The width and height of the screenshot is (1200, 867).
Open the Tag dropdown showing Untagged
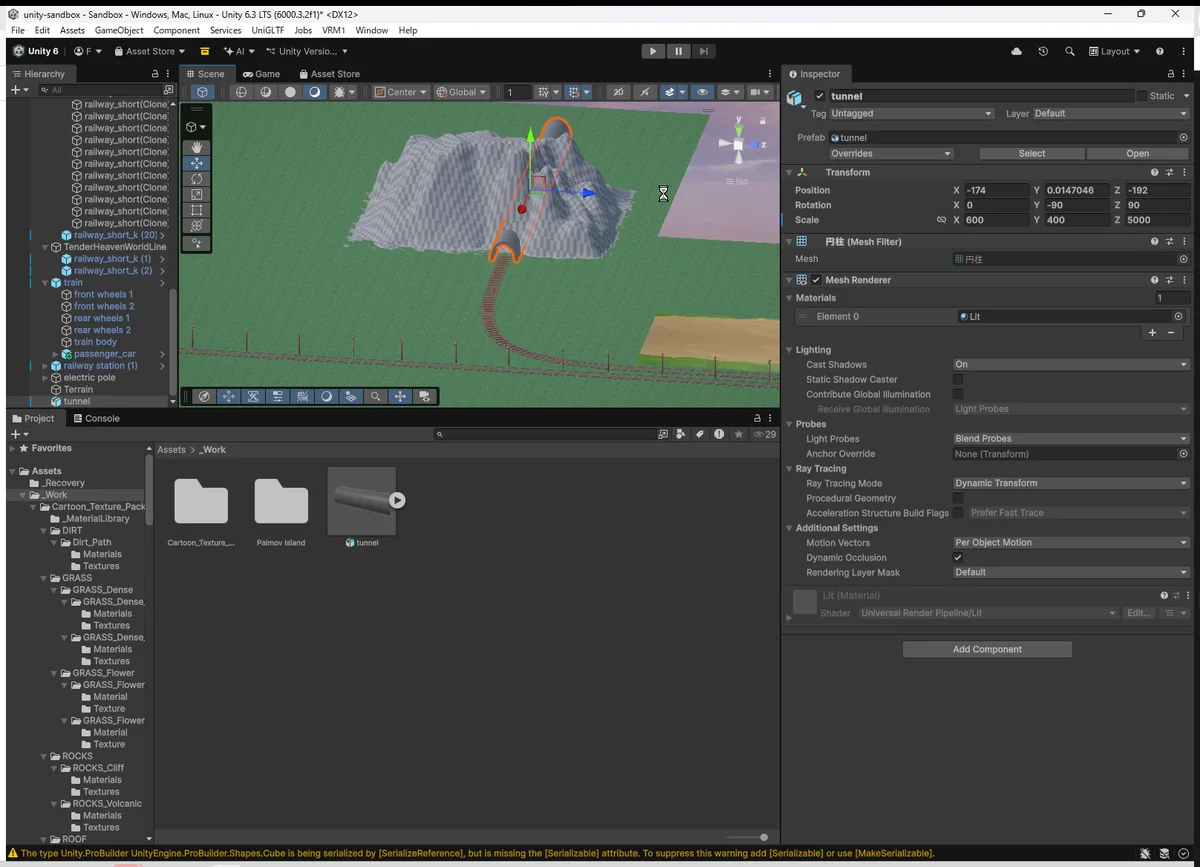911,114
